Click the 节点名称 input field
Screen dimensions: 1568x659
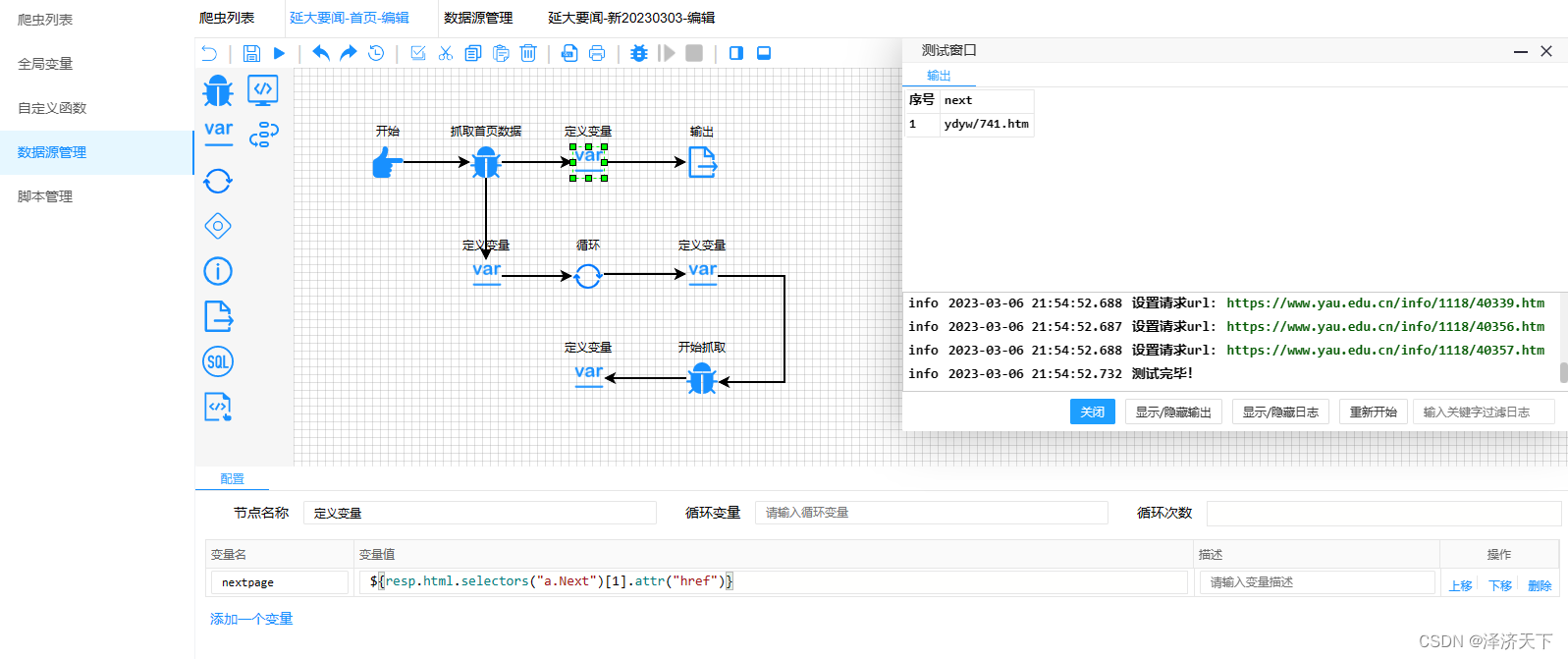[x=479, y=513]
